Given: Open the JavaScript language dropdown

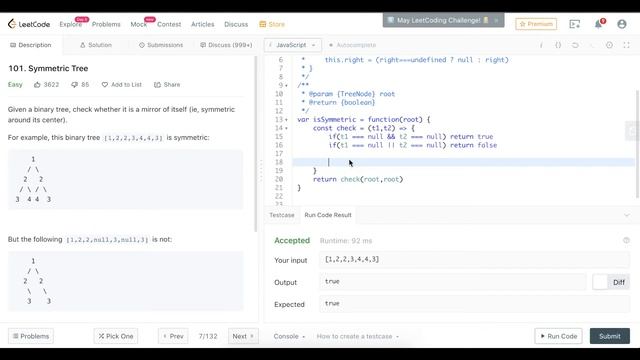Looking at the screenshot, I should (293, 45).
